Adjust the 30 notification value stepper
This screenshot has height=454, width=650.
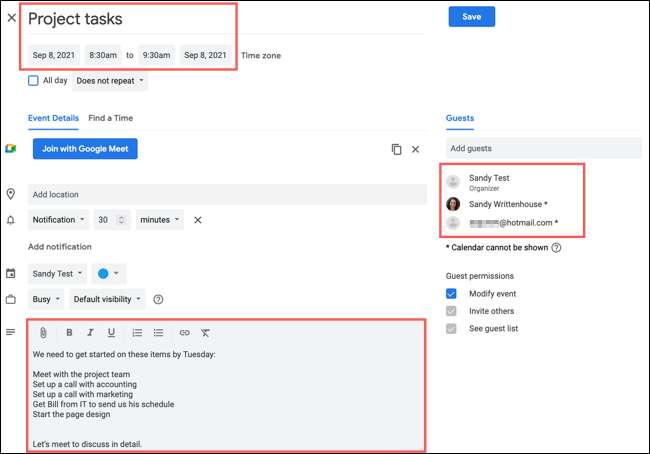(x=121, y=220)
